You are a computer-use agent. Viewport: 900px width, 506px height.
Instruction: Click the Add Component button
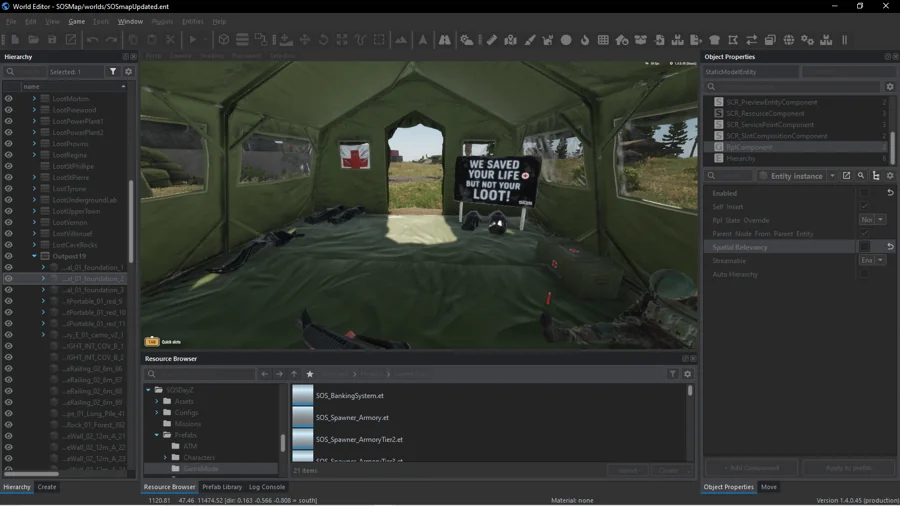(x=751, y=468)
